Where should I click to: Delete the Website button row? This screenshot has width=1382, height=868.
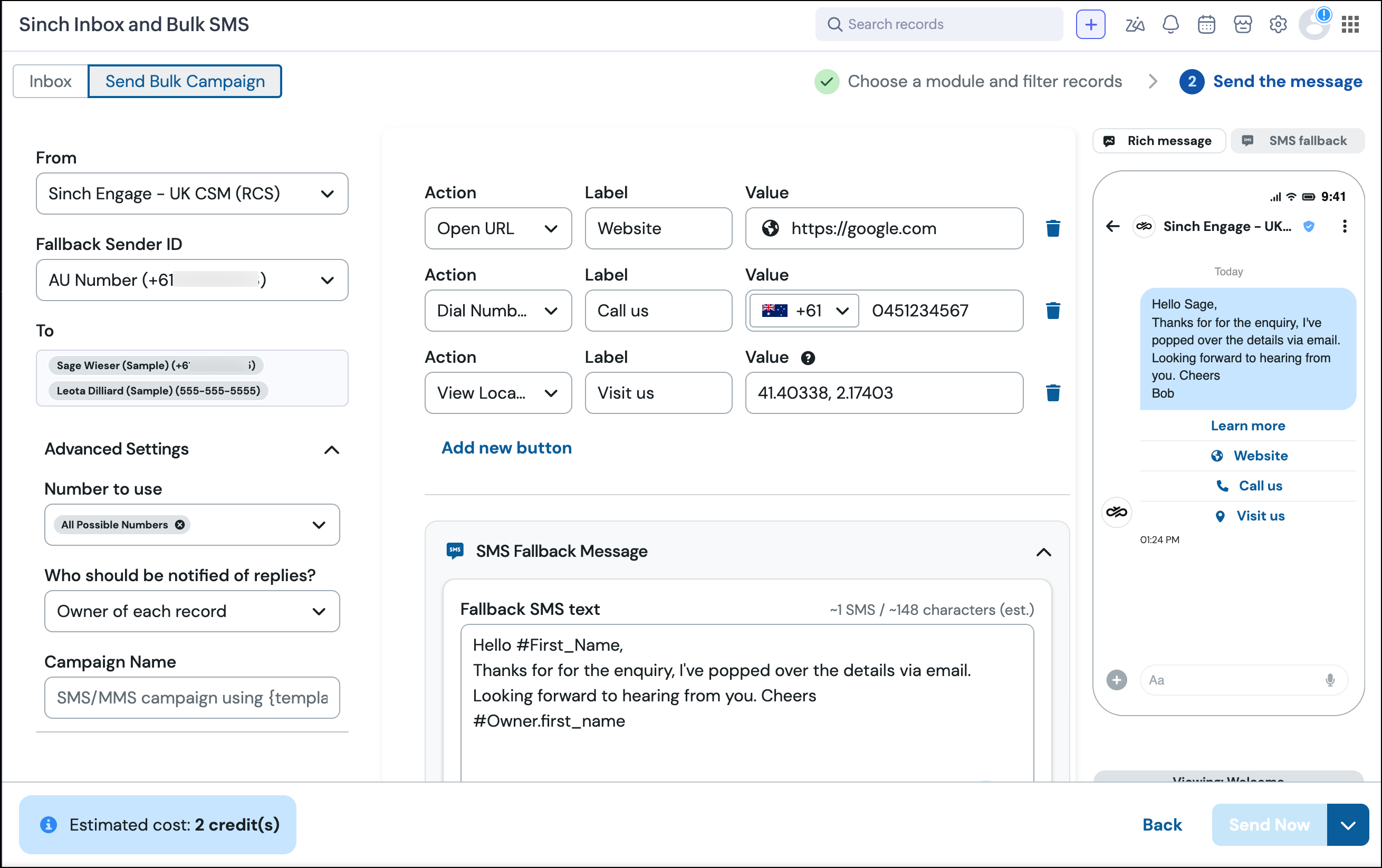pyautogui.click(x=1052, y=228)
